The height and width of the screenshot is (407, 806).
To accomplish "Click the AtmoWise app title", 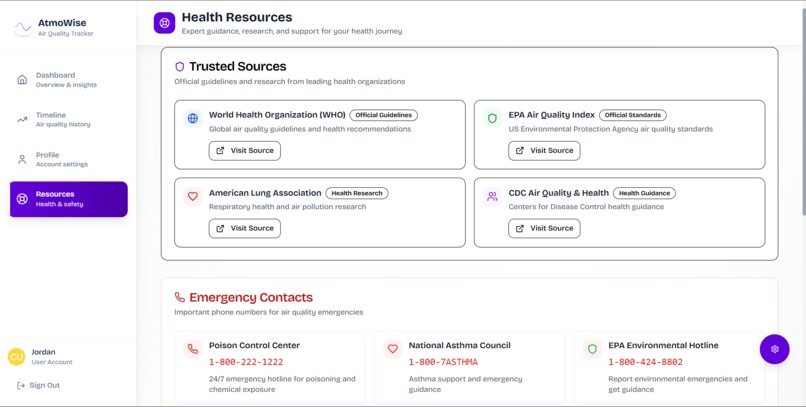I will (62, 23).
